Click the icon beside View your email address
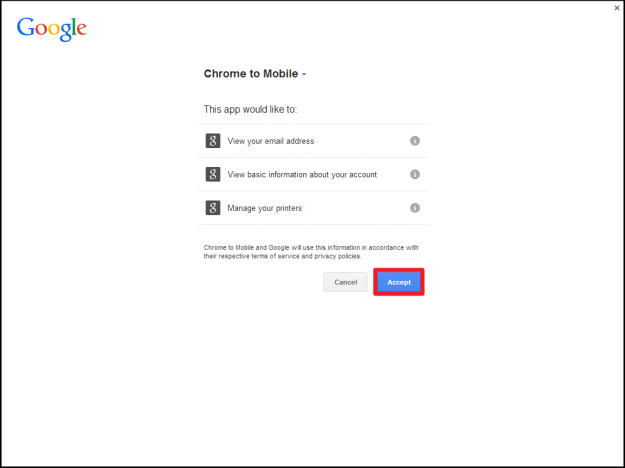This screenshot has height=468, width=625. tap(213, 141)
